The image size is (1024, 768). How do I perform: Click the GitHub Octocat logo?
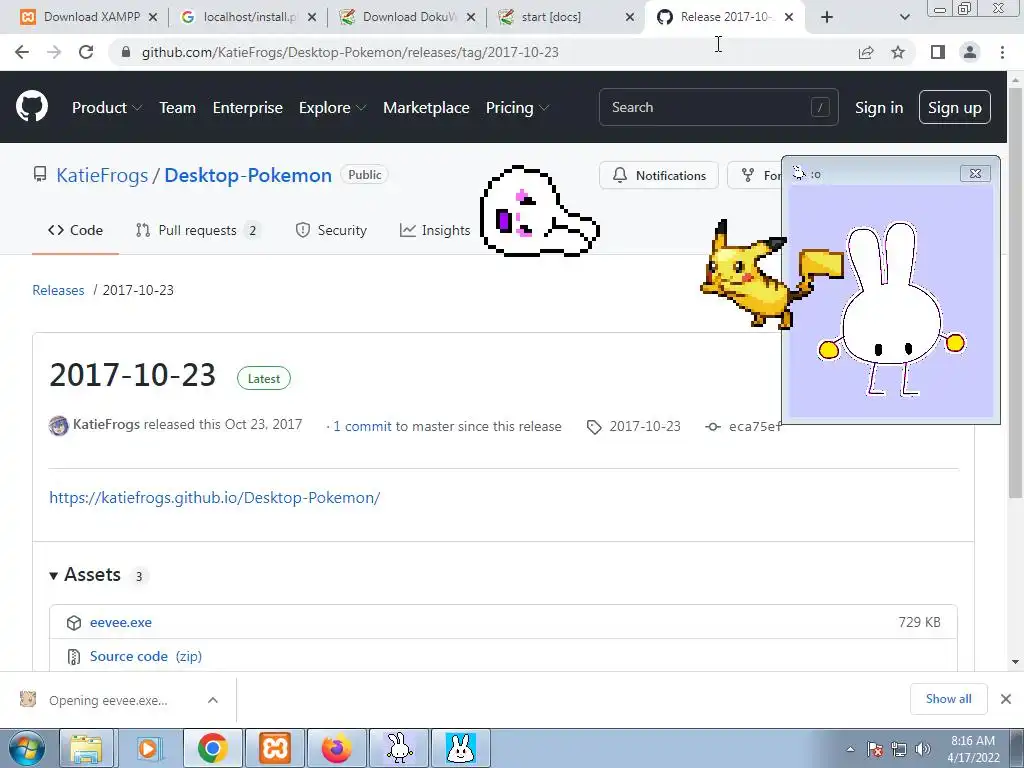coord(32,107)
